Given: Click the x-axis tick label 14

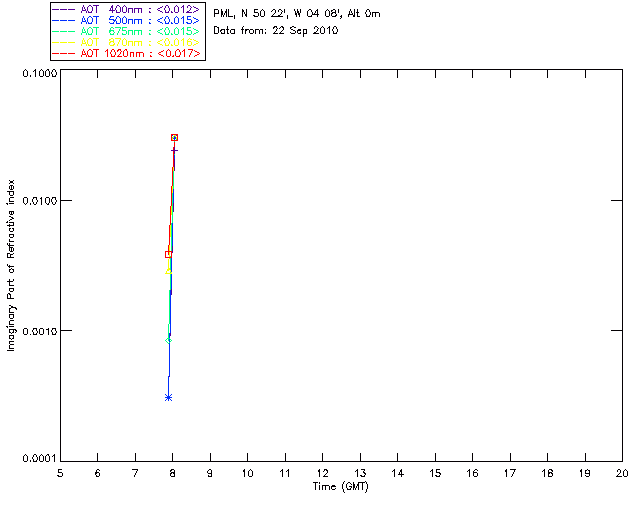Looking at the screenshot, I should [x=398, y=474].
